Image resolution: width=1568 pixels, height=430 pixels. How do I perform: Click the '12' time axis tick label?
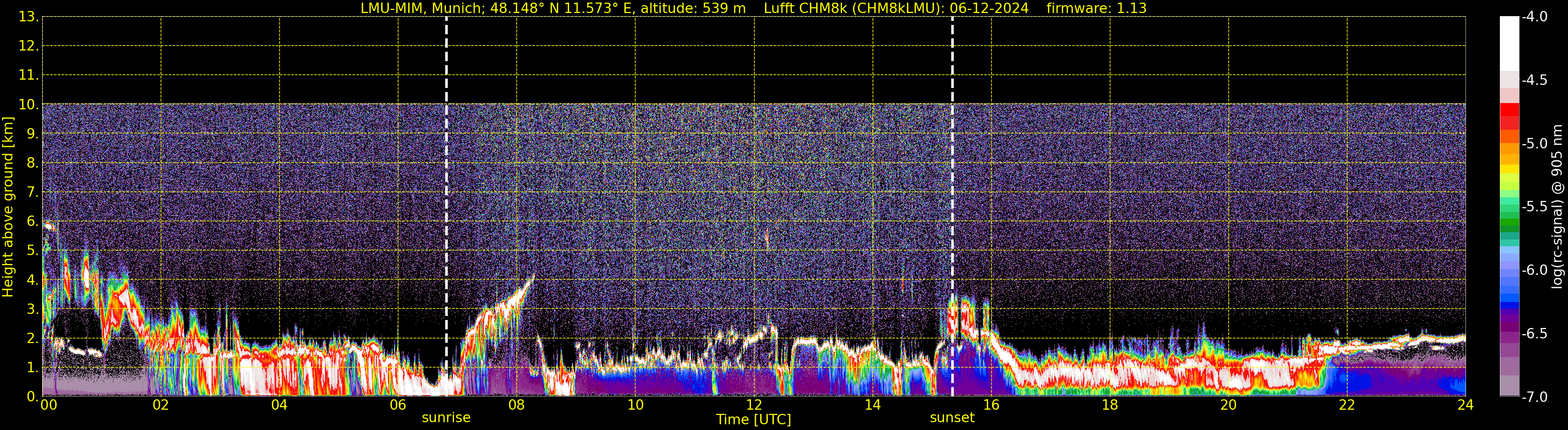(754, 405)
